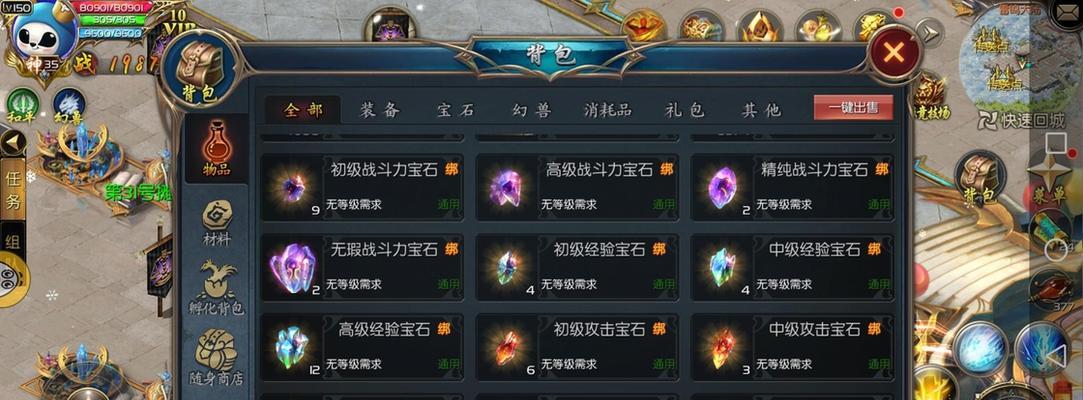Screen dimensions: 1083x400
Task: Open the 随身商店 portable shop
Action: tap(216, 356)
